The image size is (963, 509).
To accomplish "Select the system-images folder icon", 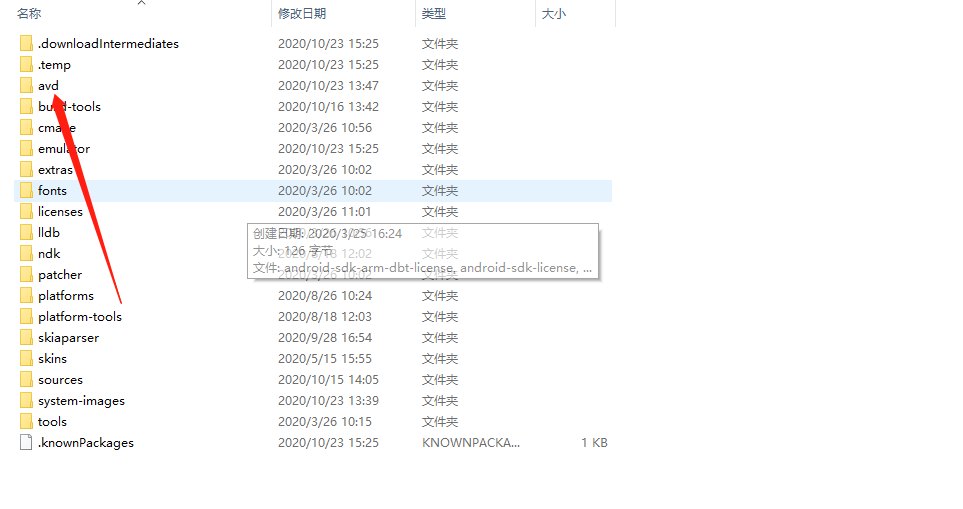I will (x=26, y=400).
